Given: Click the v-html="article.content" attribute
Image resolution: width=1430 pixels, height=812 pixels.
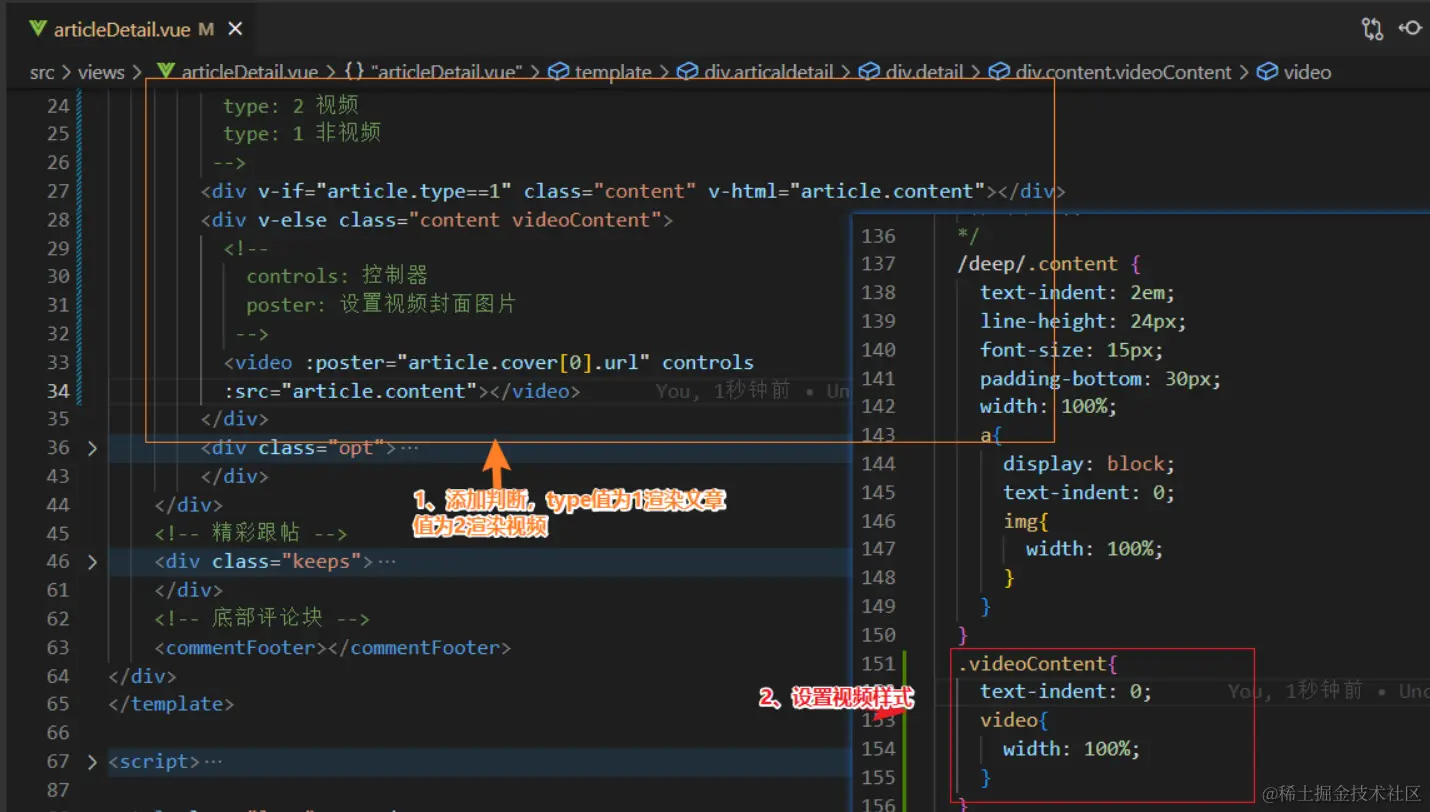Looking at the screenshot, I should (847, 191).
